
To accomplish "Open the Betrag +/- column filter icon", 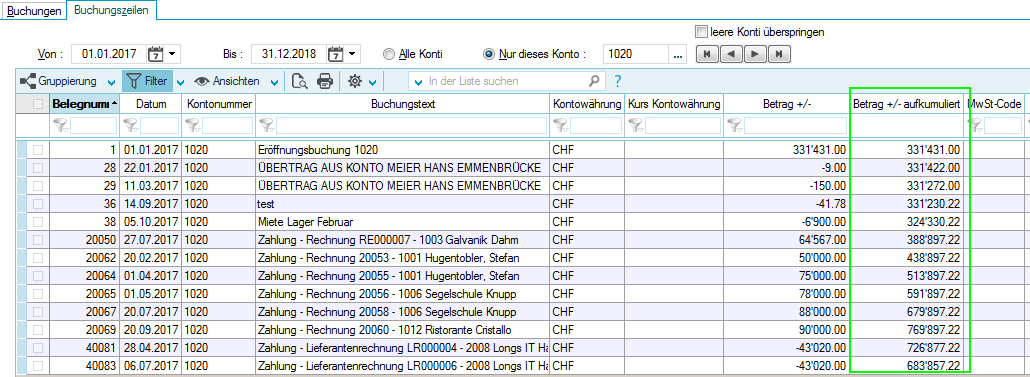I will pyautogui.click(x=735, y=124).
